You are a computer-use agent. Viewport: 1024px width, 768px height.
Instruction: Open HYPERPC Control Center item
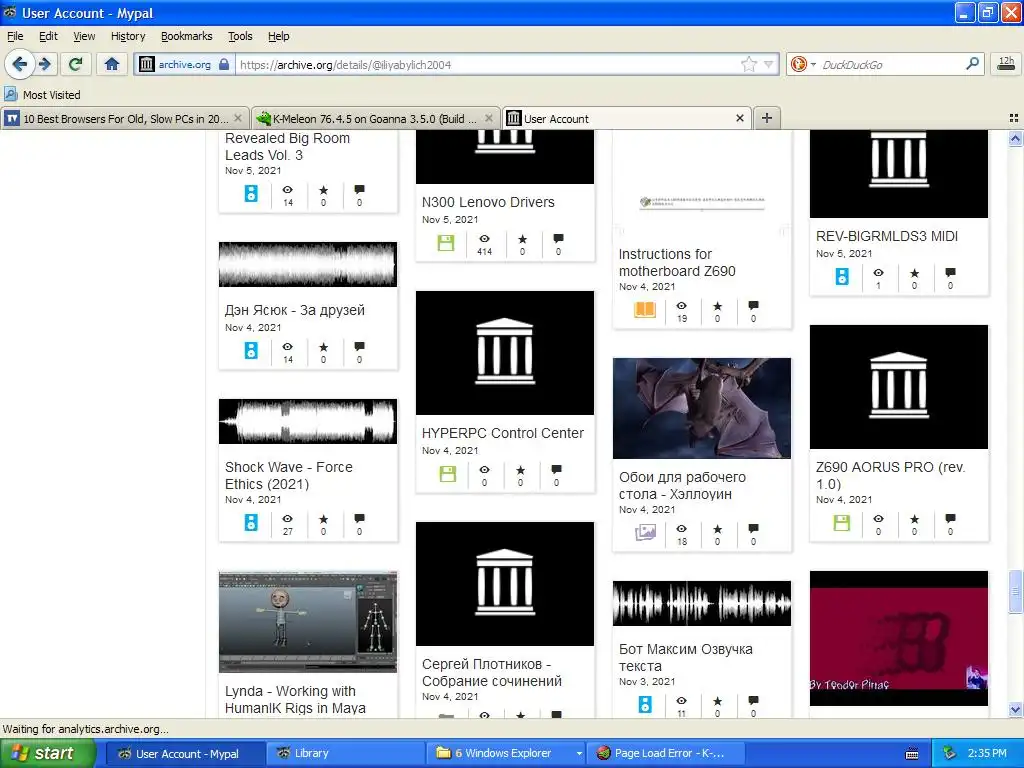click(x=503, y=433)
